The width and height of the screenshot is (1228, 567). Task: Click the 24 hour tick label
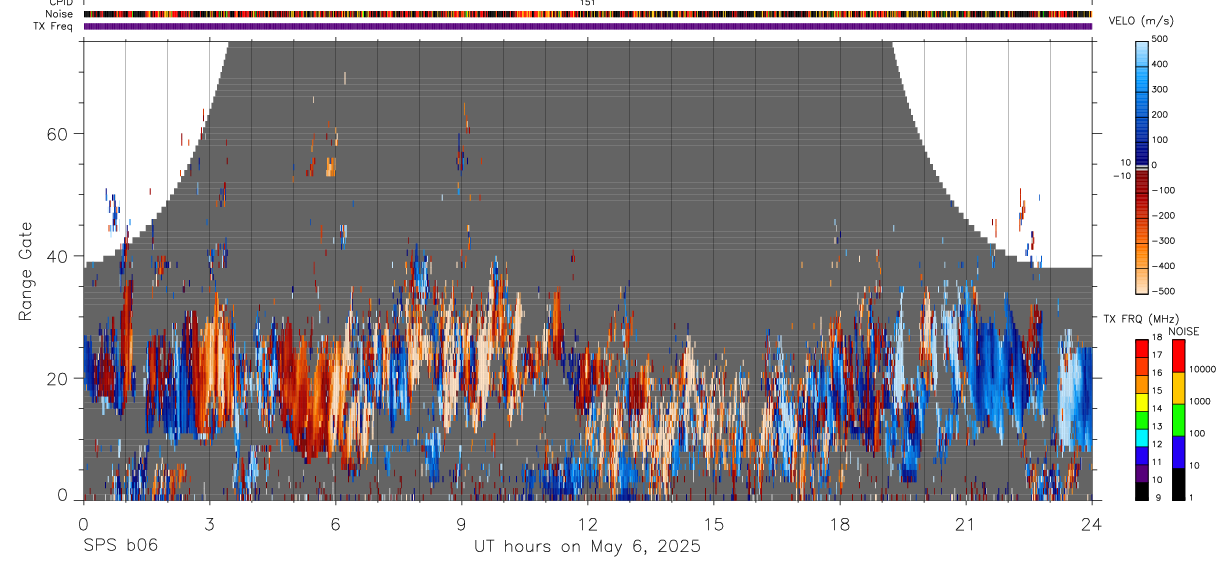pos(1091,523)
